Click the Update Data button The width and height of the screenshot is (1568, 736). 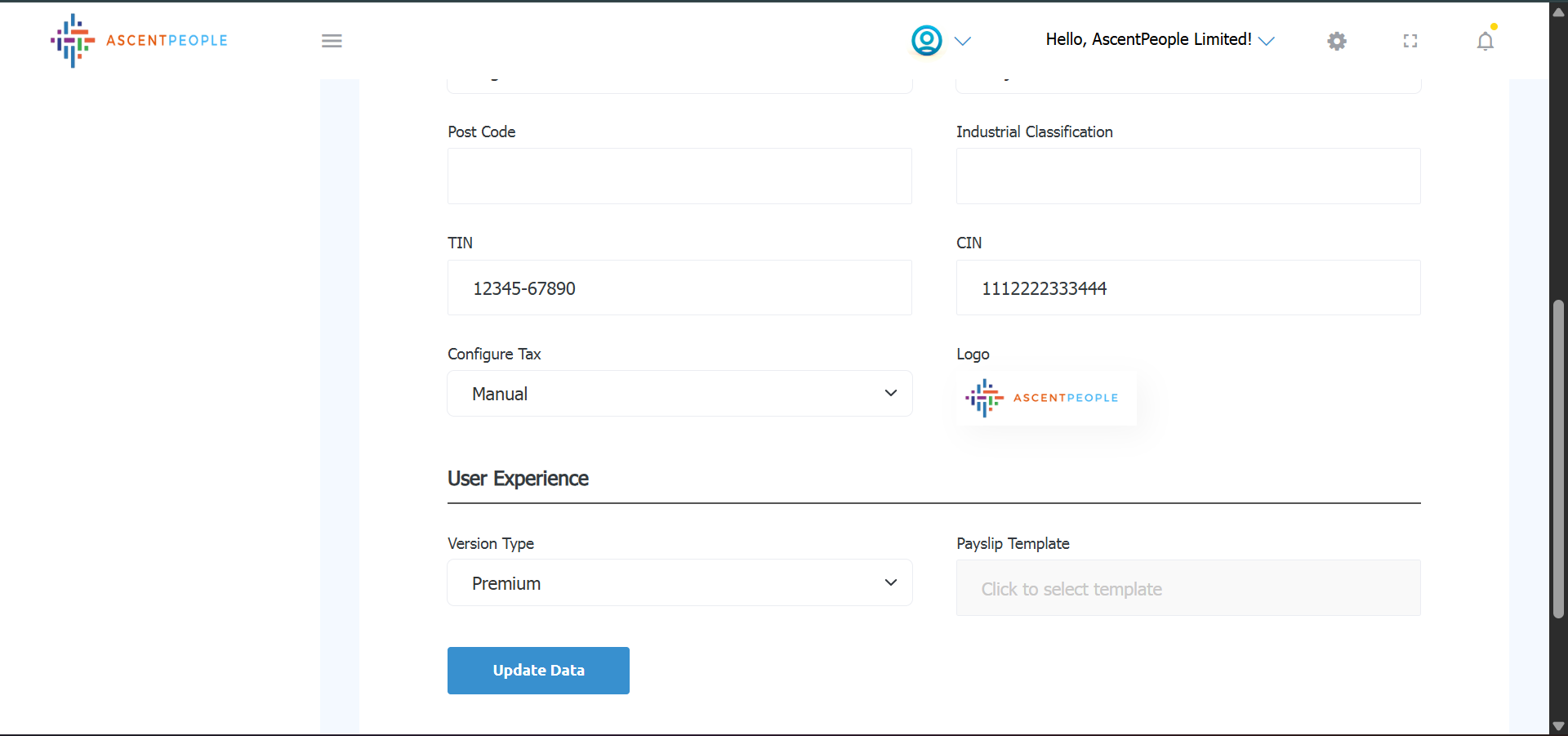[x=538, y=671]
